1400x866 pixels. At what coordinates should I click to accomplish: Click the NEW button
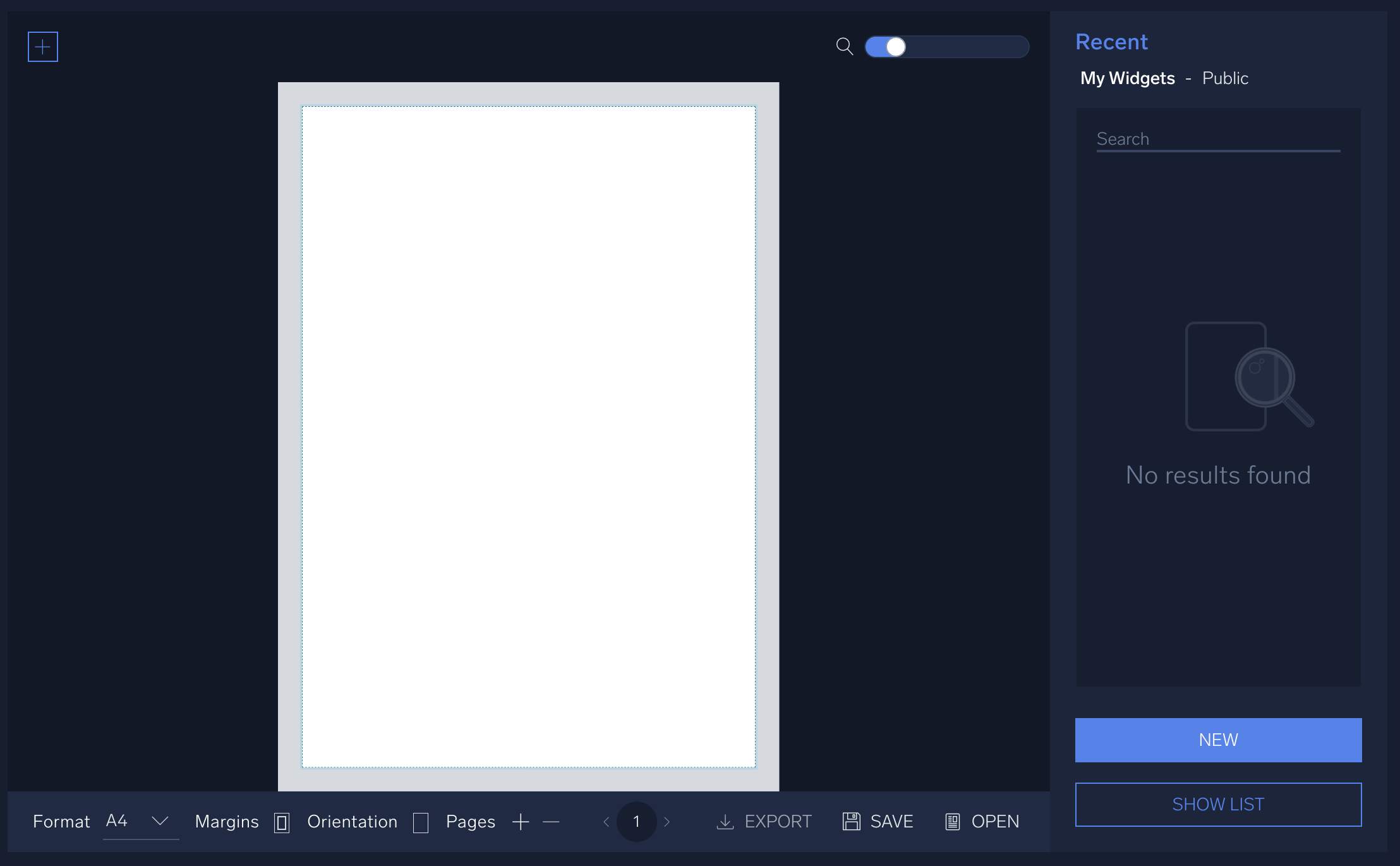1218,740
